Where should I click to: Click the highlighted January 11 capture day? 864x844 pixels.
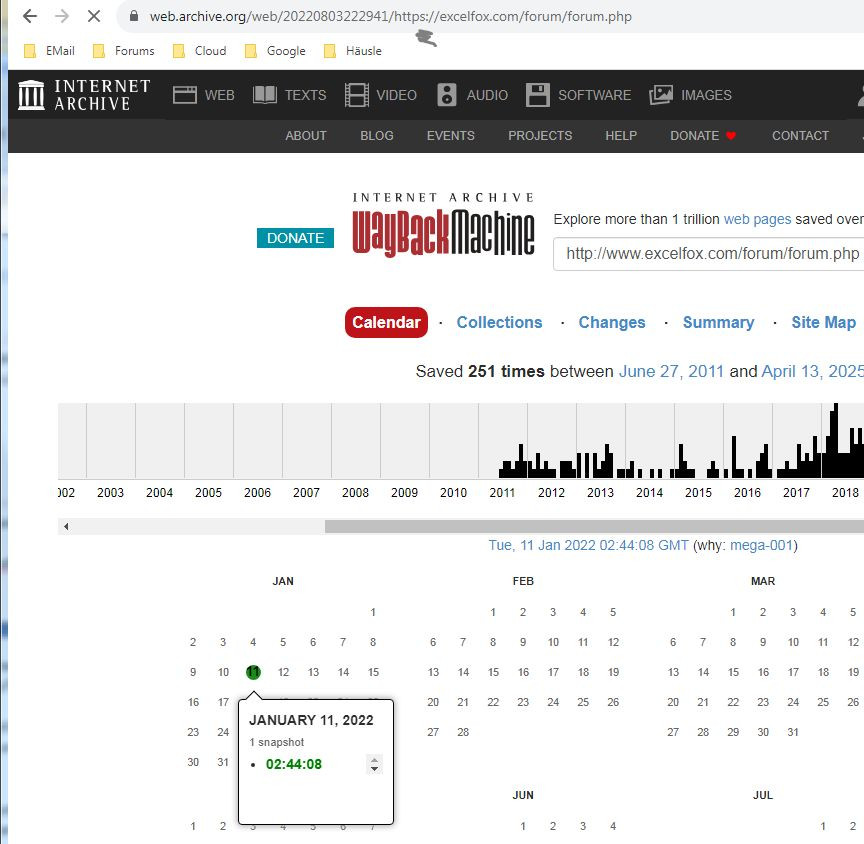[x=253, y=672]
